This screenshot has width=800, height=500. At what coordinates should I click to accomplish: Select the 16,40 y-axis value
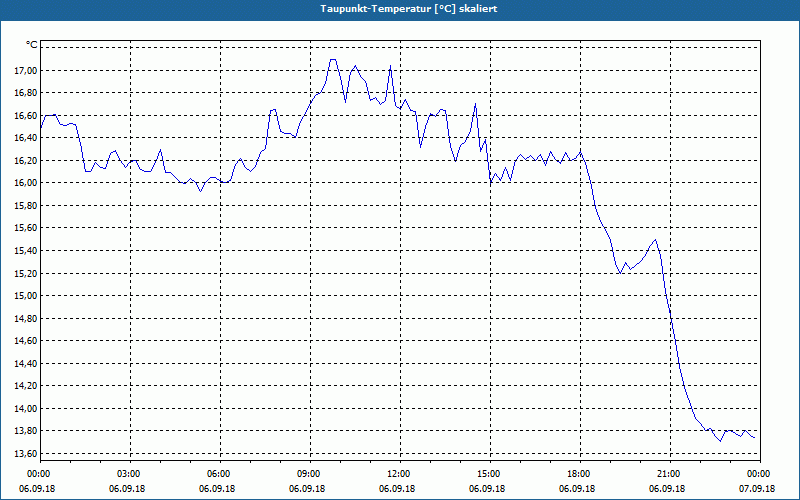pos(25,138)
